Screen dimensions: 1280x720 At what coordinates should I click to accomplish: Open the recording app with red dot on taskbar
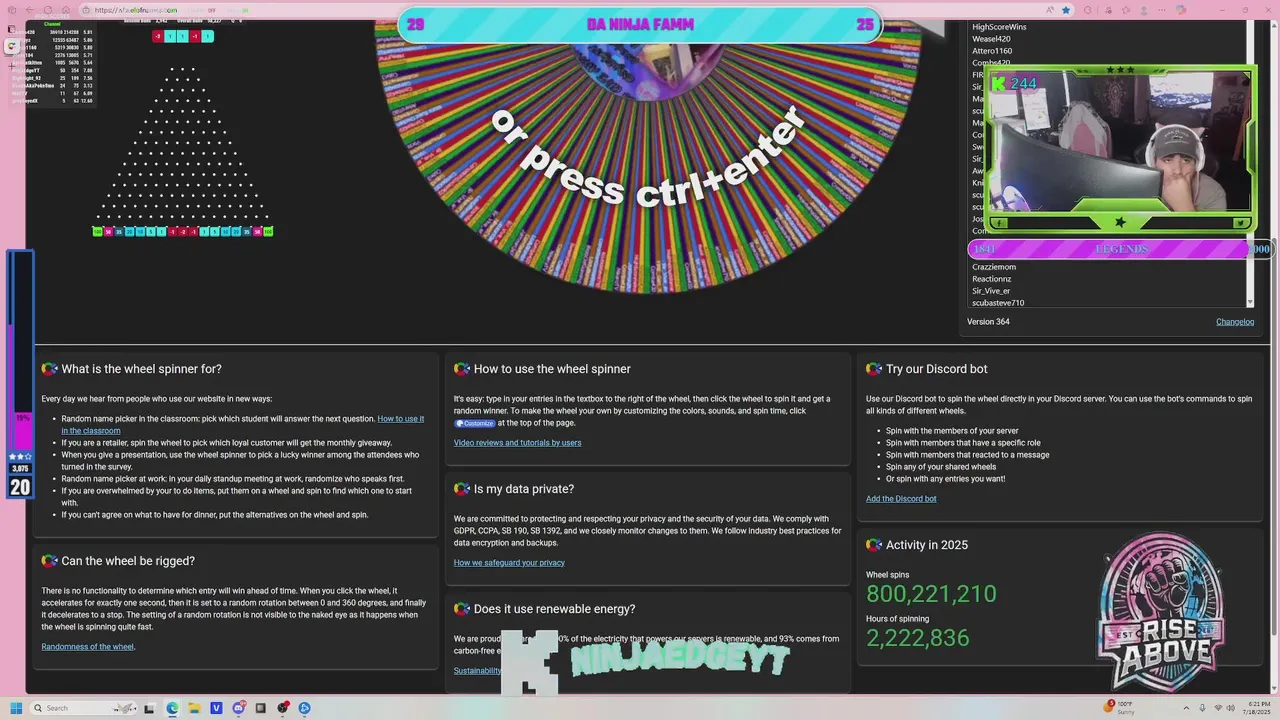(x=283, y=707)
